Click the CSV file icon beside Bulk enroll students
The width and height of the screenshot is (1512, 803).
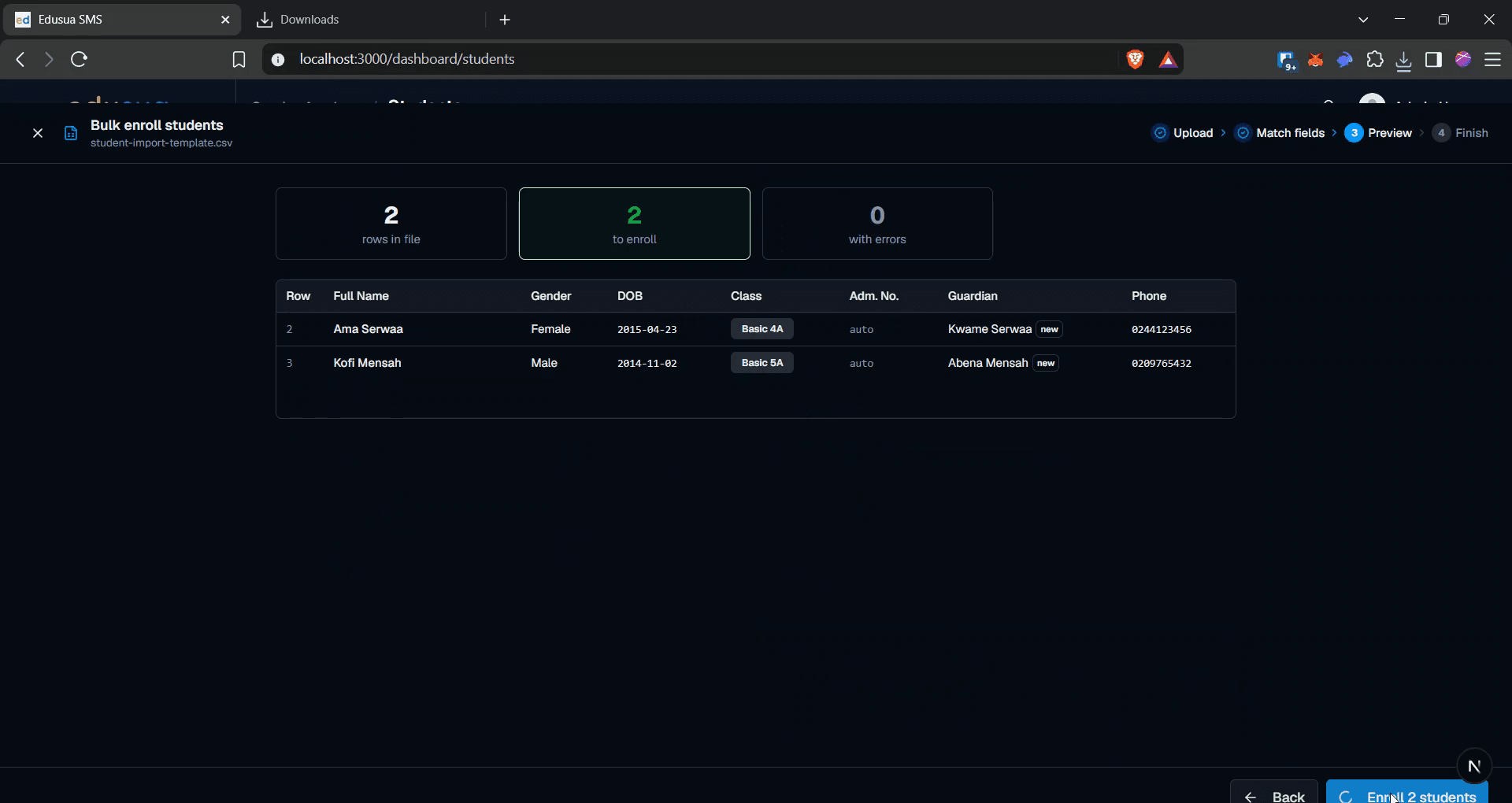point(71,133)
